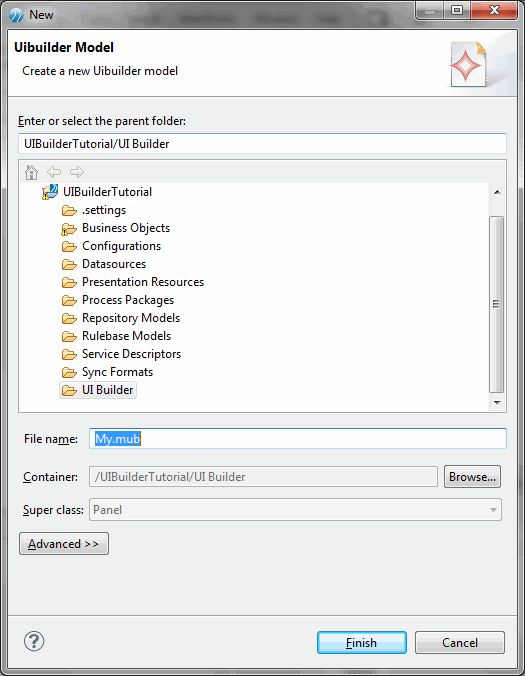This screenshot has width=525, height=676.
Task: Open the Help question mark icon
Action: pos(34,641)
